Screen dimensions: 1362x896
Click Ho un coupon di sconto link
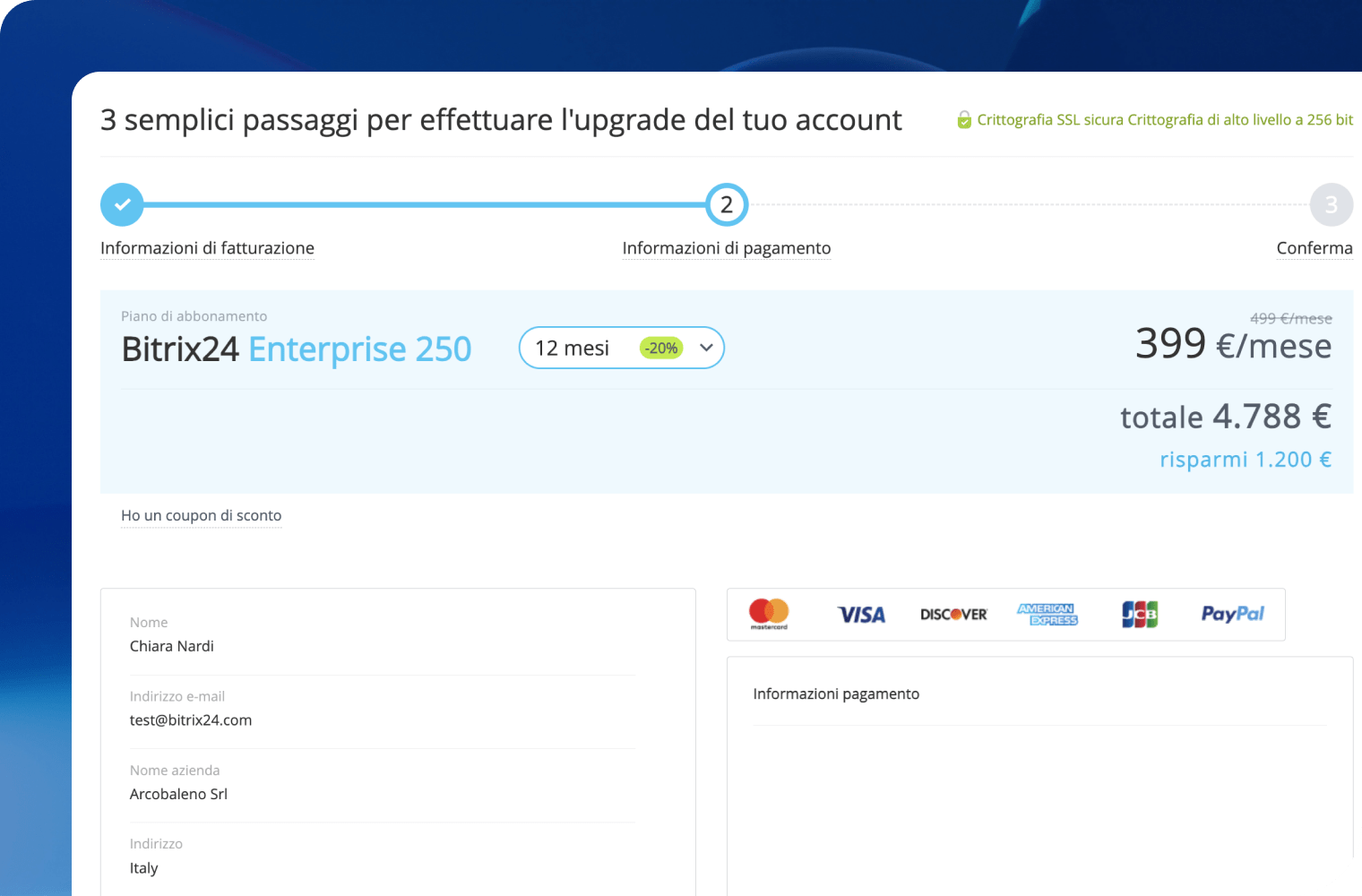(x=202, y=515)
